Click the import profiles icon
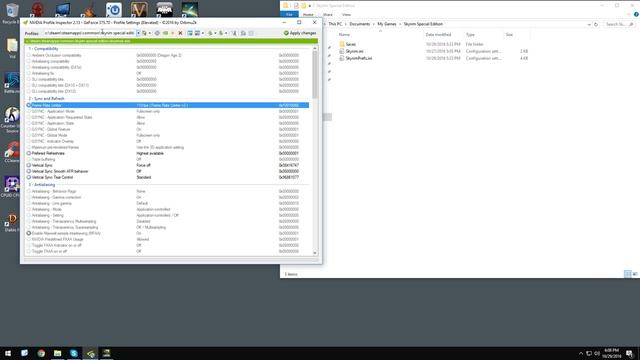The width and height of the screenshot is (640, 360). pyautogui.click(x=221, y=33)
